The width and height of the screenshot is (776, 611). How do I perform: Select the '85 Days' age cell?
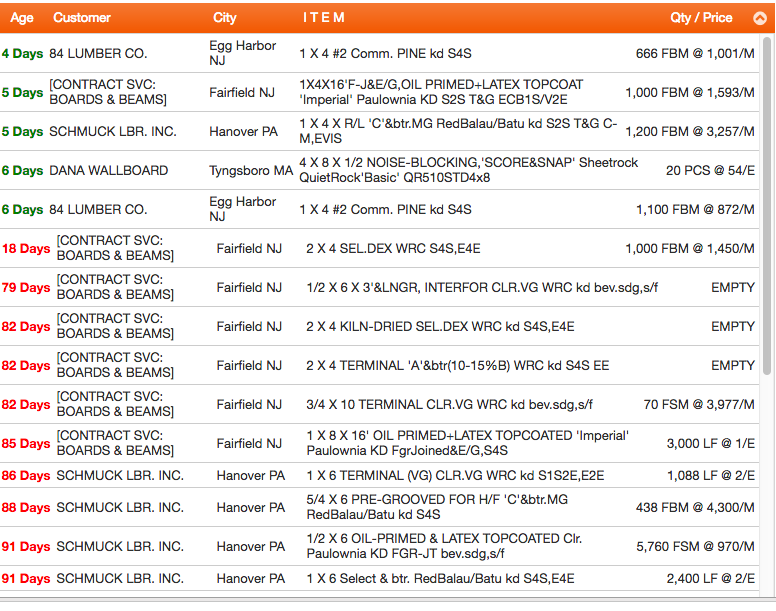(x=26, y=444)
